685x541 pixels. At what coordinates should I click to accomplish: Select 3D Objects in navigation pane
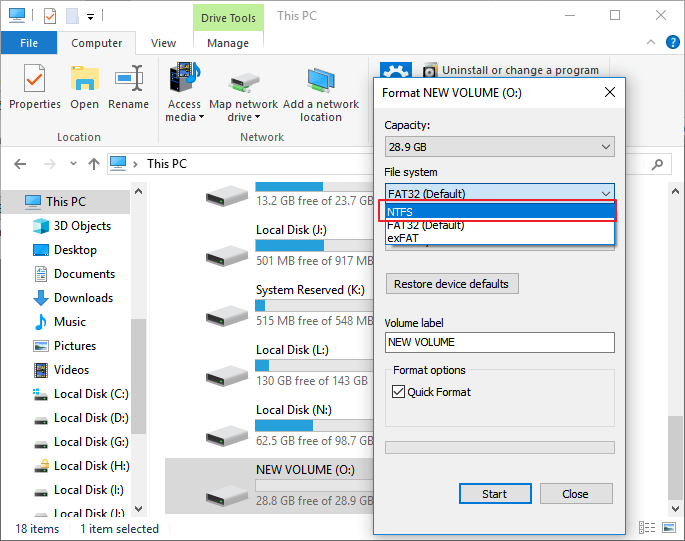coord(82,226)
